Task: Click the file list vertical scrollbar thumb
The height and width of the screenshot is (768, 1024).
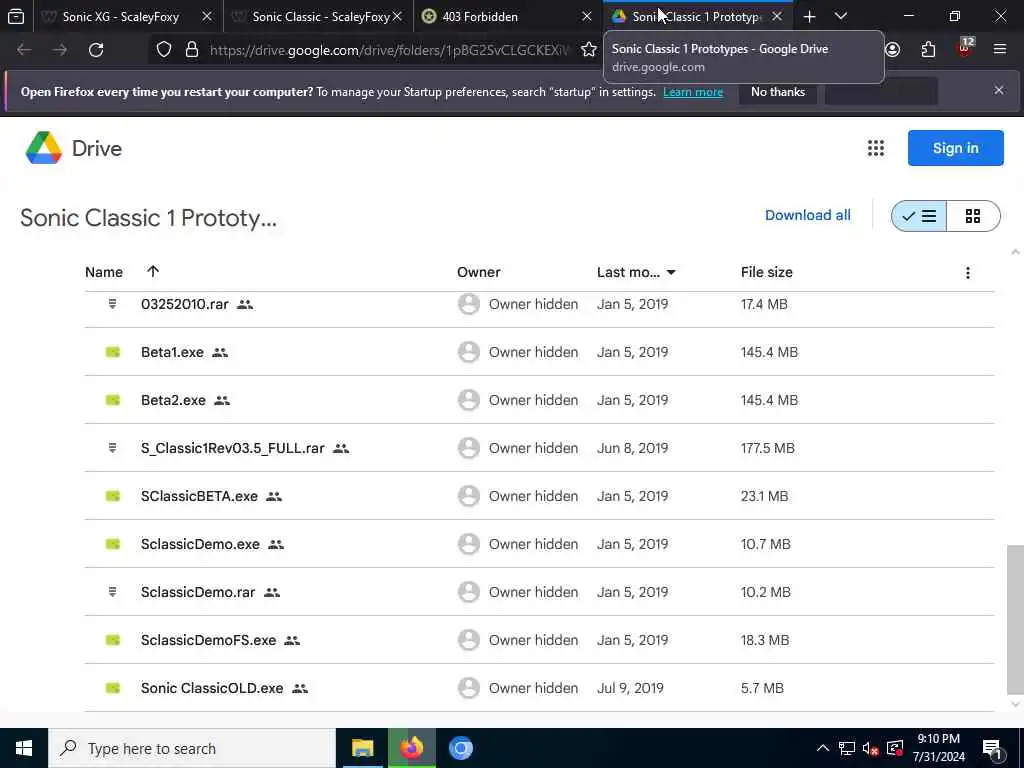Action: [1015, 619]
